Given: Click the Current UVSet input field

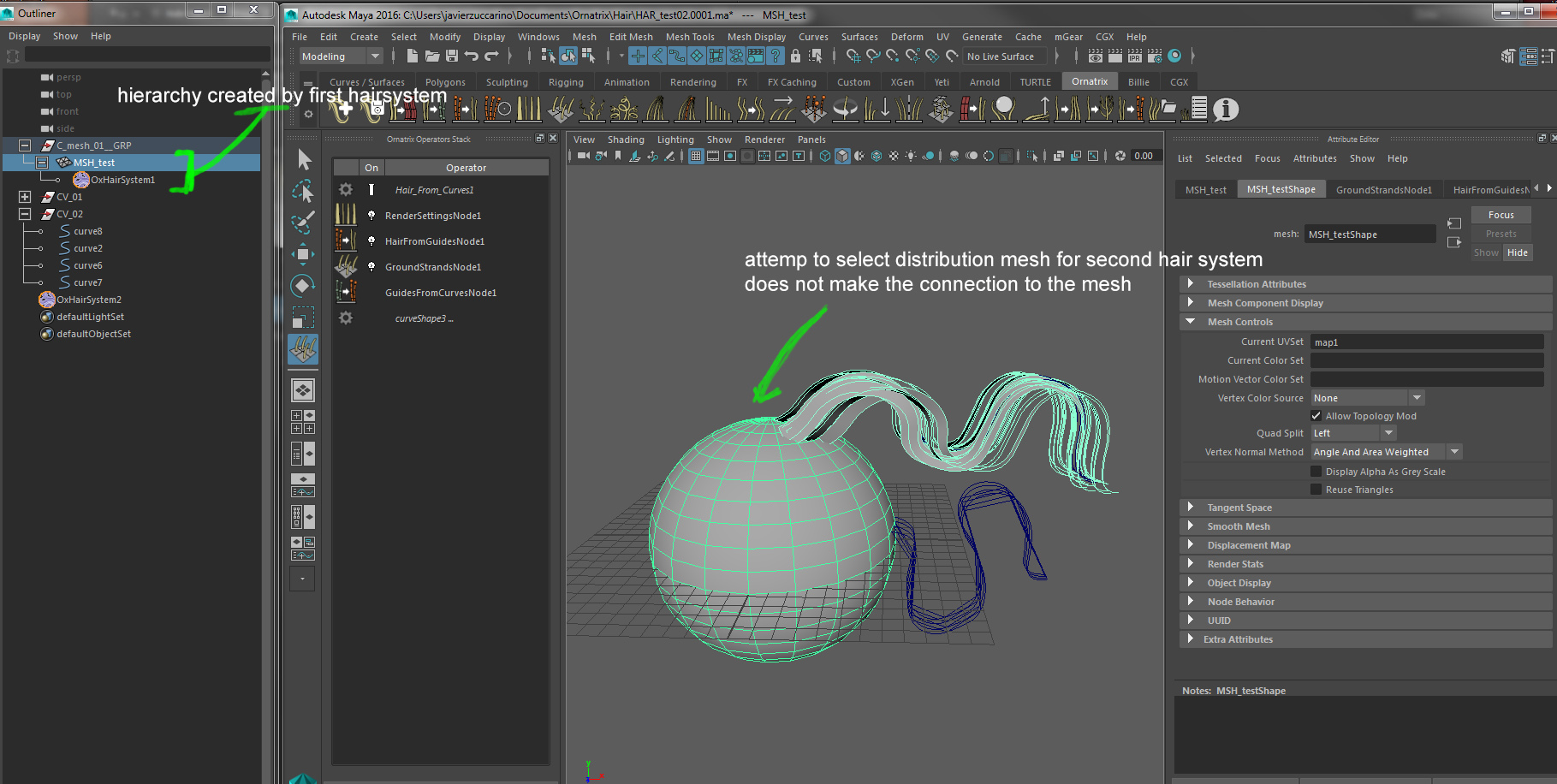Looking at the screenshot, I should coord(1426,342).
